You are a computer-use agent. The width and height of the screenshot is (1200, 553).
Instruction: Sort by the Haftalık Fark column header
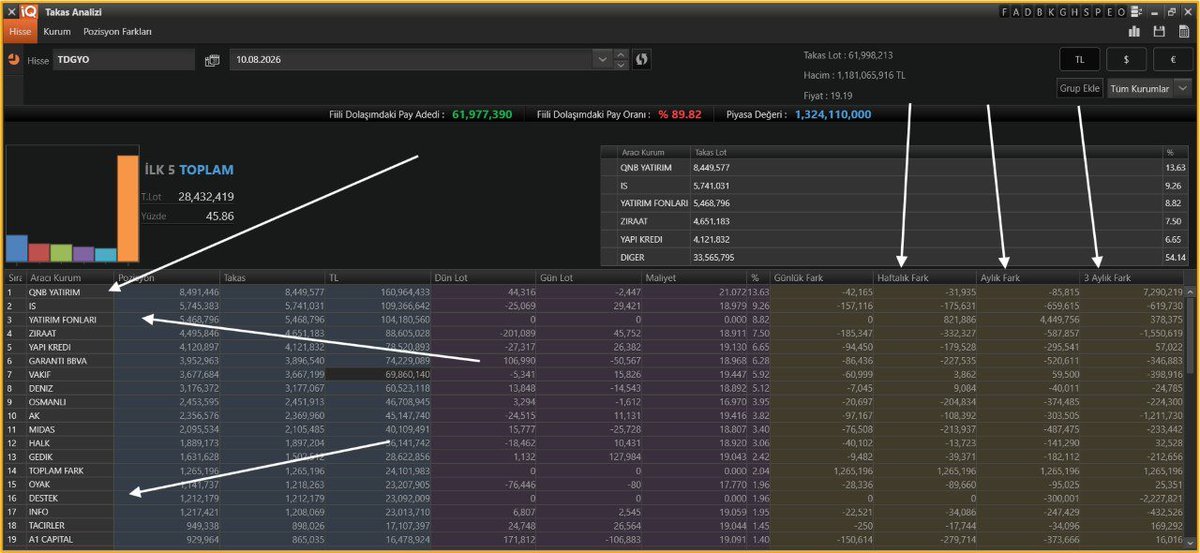point(925,277)
